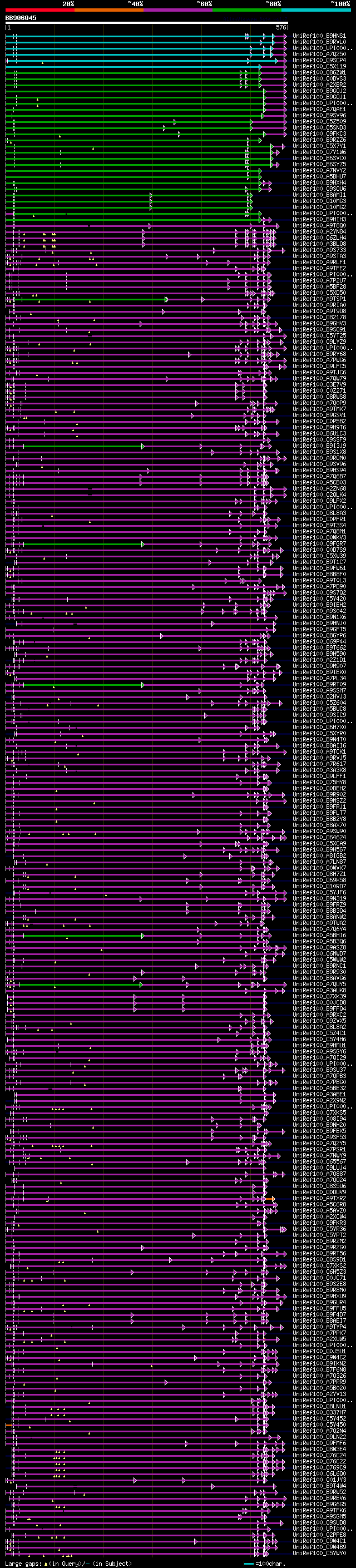Select the UniRef100_A9STA3 label

pyautogui.click(x=319, y=256)
